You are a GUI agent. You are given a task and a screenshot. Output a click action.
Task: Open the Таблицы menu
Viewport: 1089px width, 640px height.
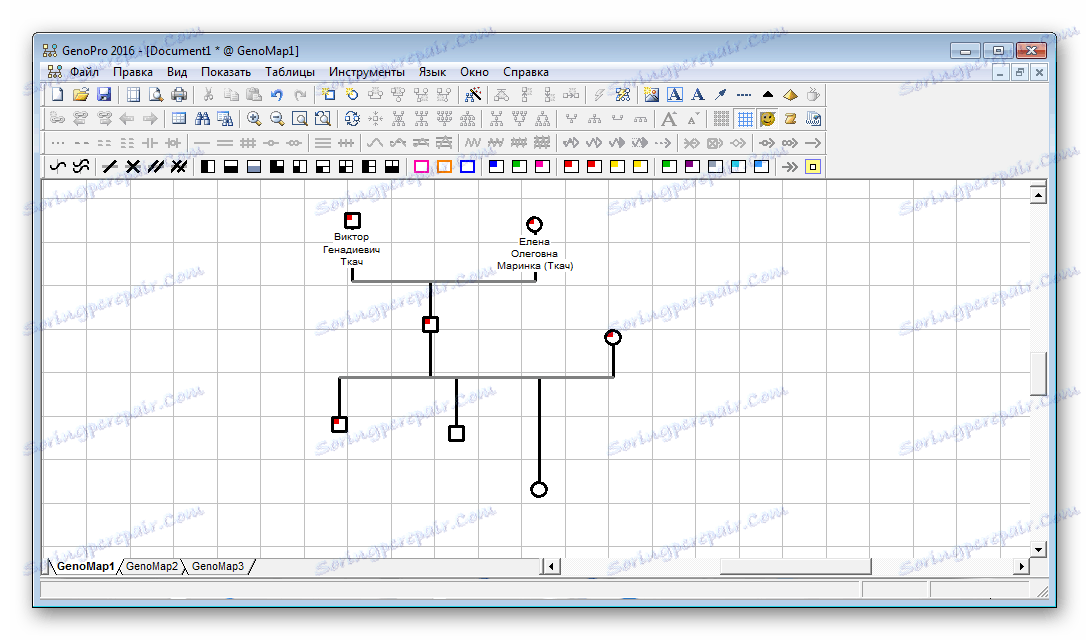click(290, 72)
